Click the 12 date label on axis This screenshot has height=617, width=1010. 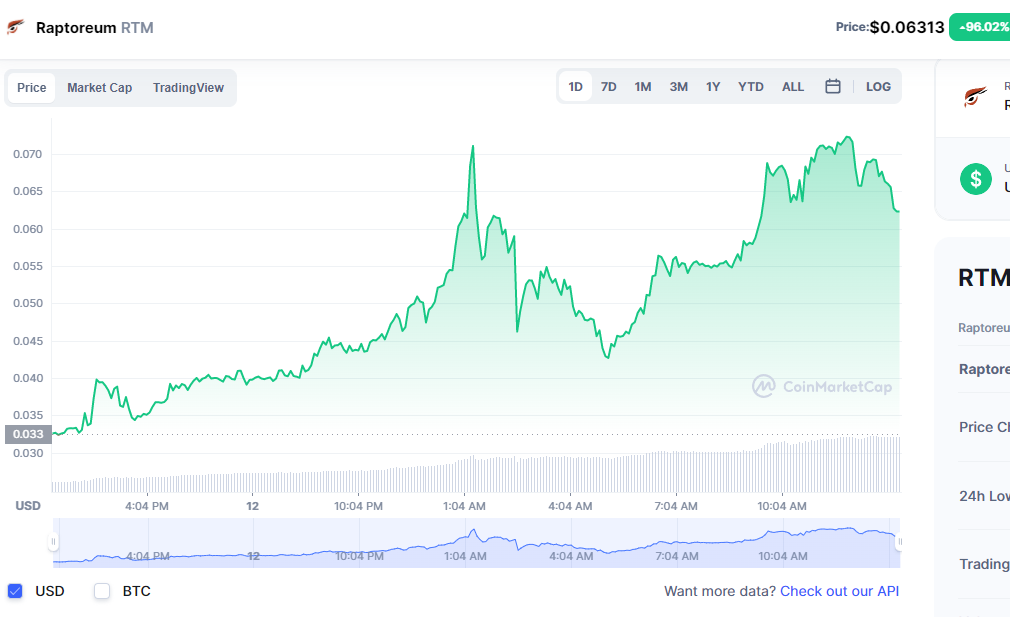point(252,506)
